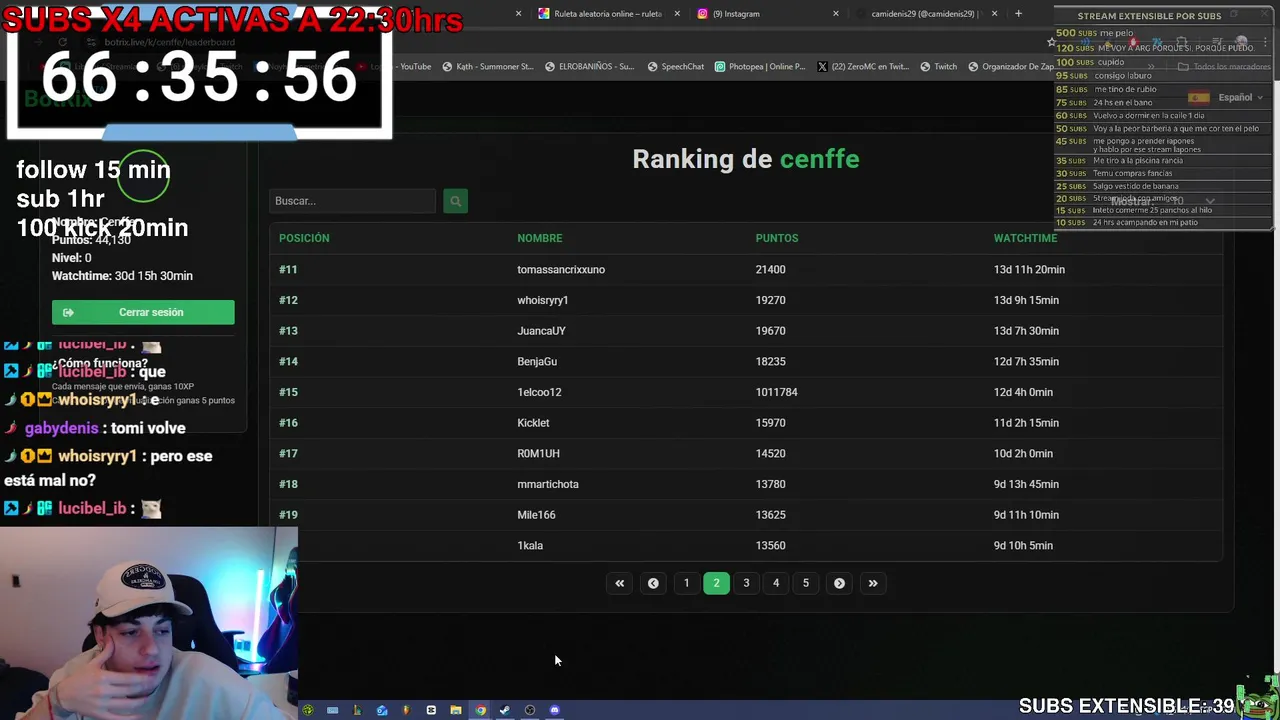Select player name Kicklet

point(533,423)
